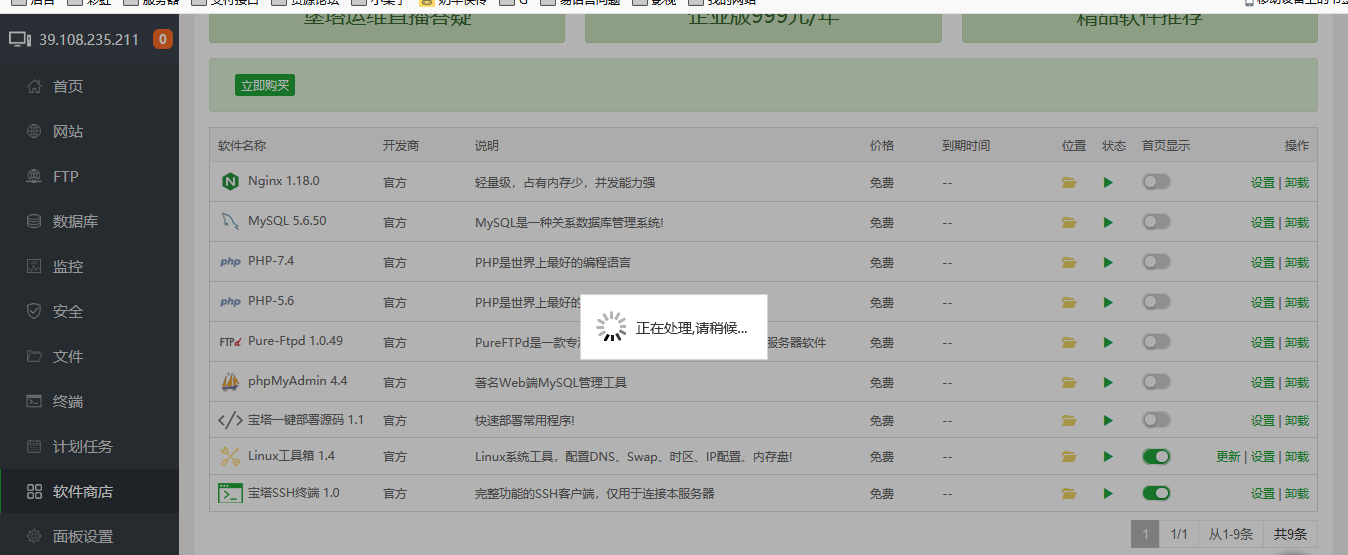Click server IP 39.108.235.211
The height and width of the screenshot is (555, 1348).
tap(89, 40)
